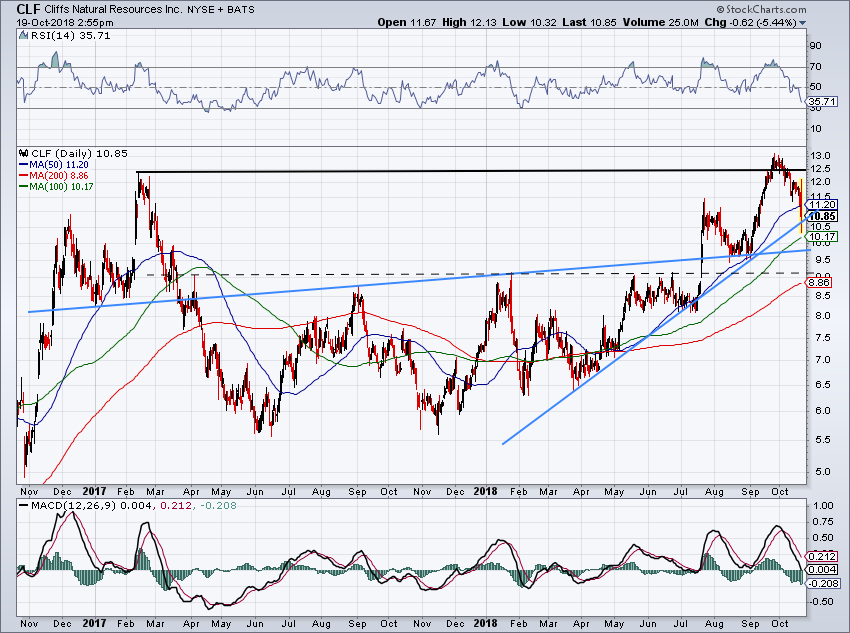
Task: Click the CLF (Daily) 10.85 legend text
Action: pos(80,154)
